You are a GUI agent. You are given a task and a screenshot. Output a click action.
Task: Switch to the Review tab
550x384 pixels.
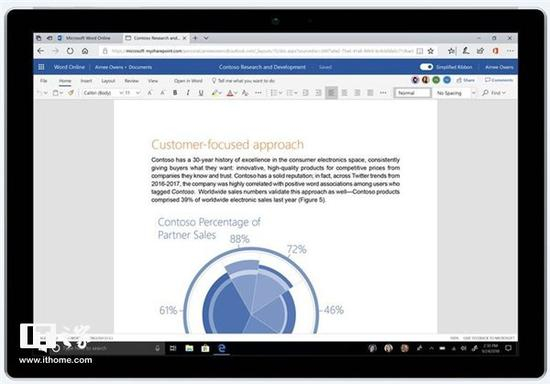(132, 81)
